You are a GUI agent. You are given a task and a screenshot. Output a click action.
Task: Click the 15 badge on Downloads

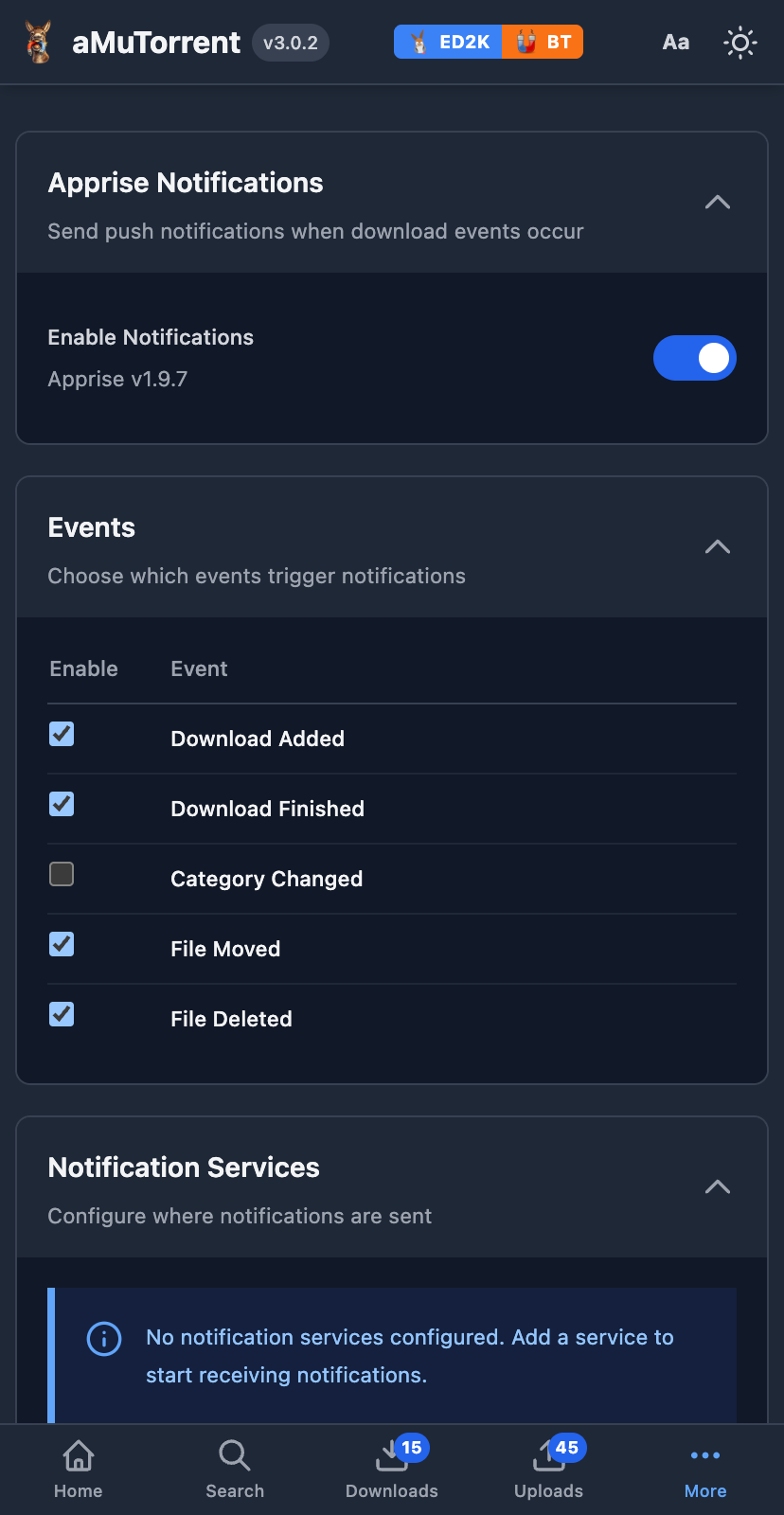(x=411, y=1448)
